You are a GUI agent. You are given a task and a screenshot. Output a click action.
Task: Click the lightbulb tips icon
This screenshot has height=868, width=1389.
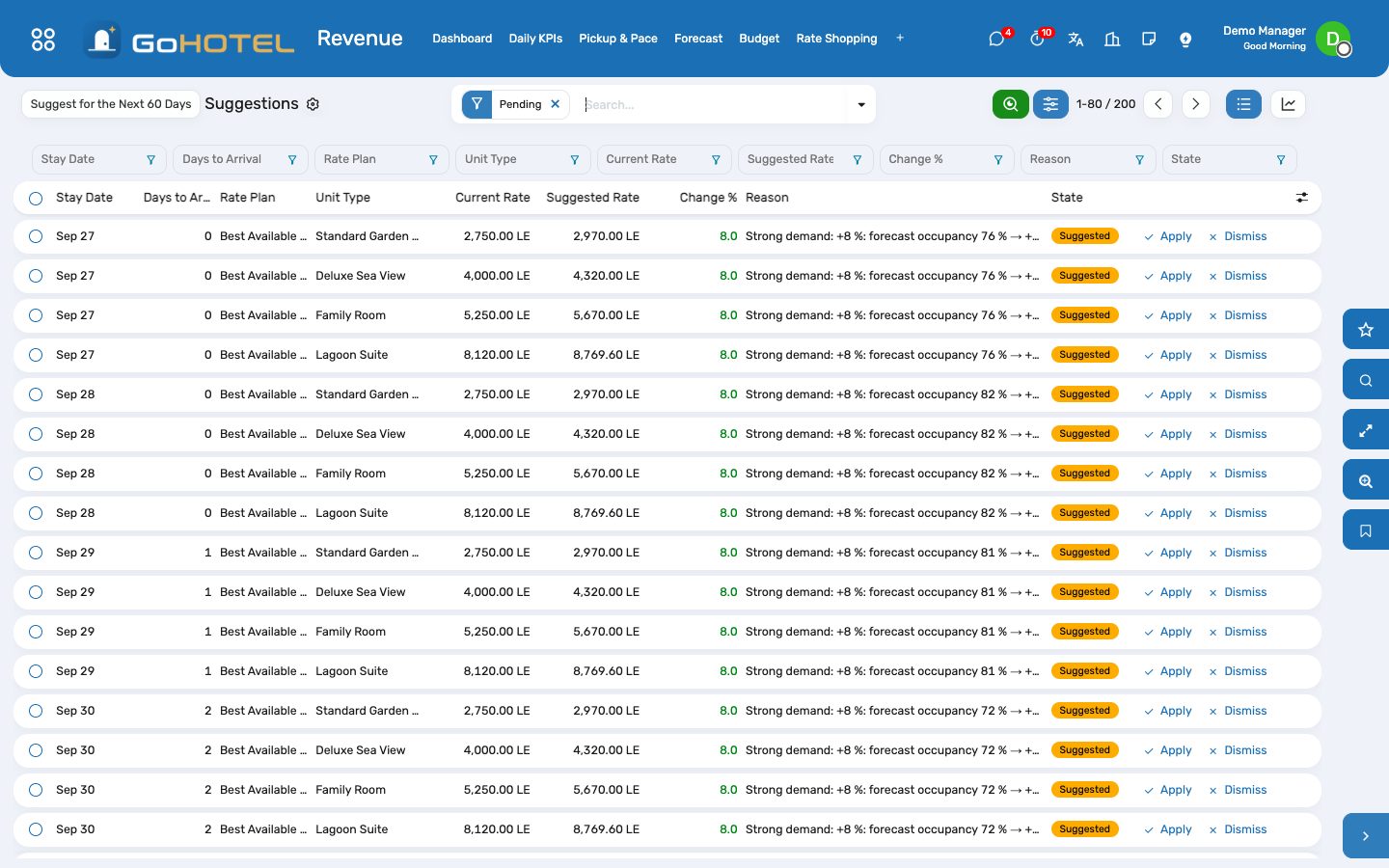pyautogui.click(x=1185, y=39)
